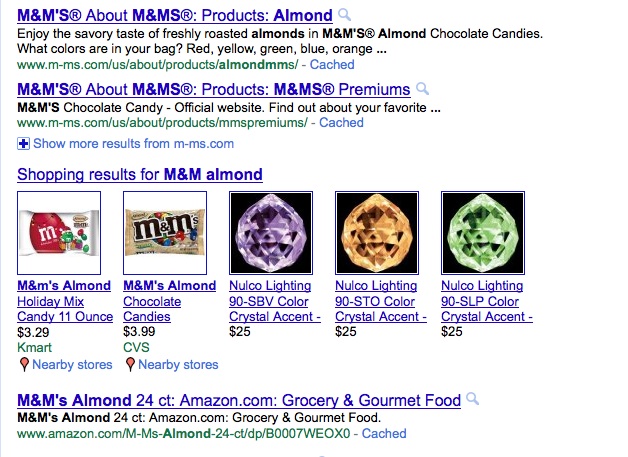This screenshot has height=457, width=628.
Task: Click magnifier icon beside Amazon Grocery result
Action: click(x=473, y=399)
